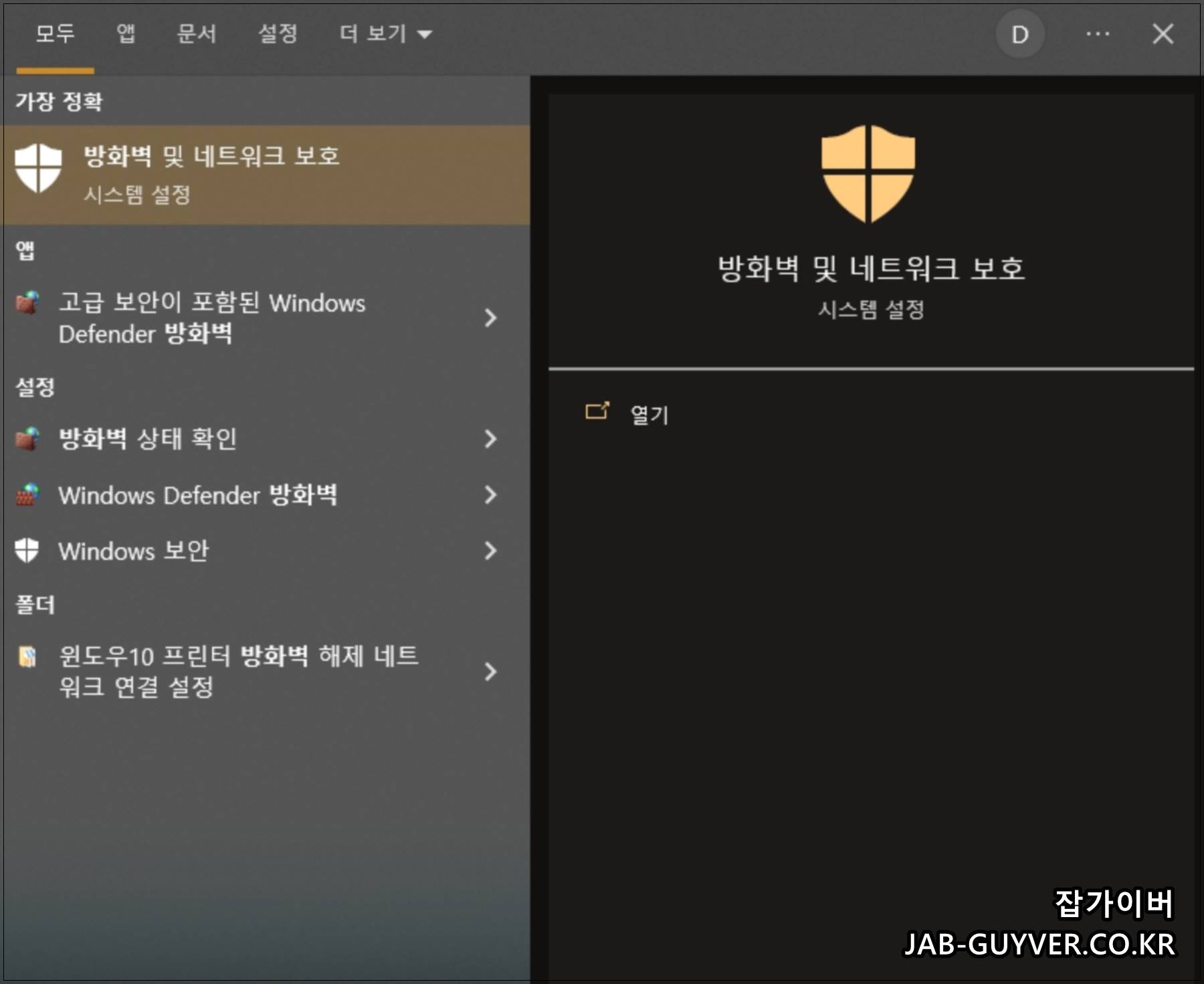Expand the chevron next to Windows 보안
This screenshot has height=984, width=1204.
point(490,551)
